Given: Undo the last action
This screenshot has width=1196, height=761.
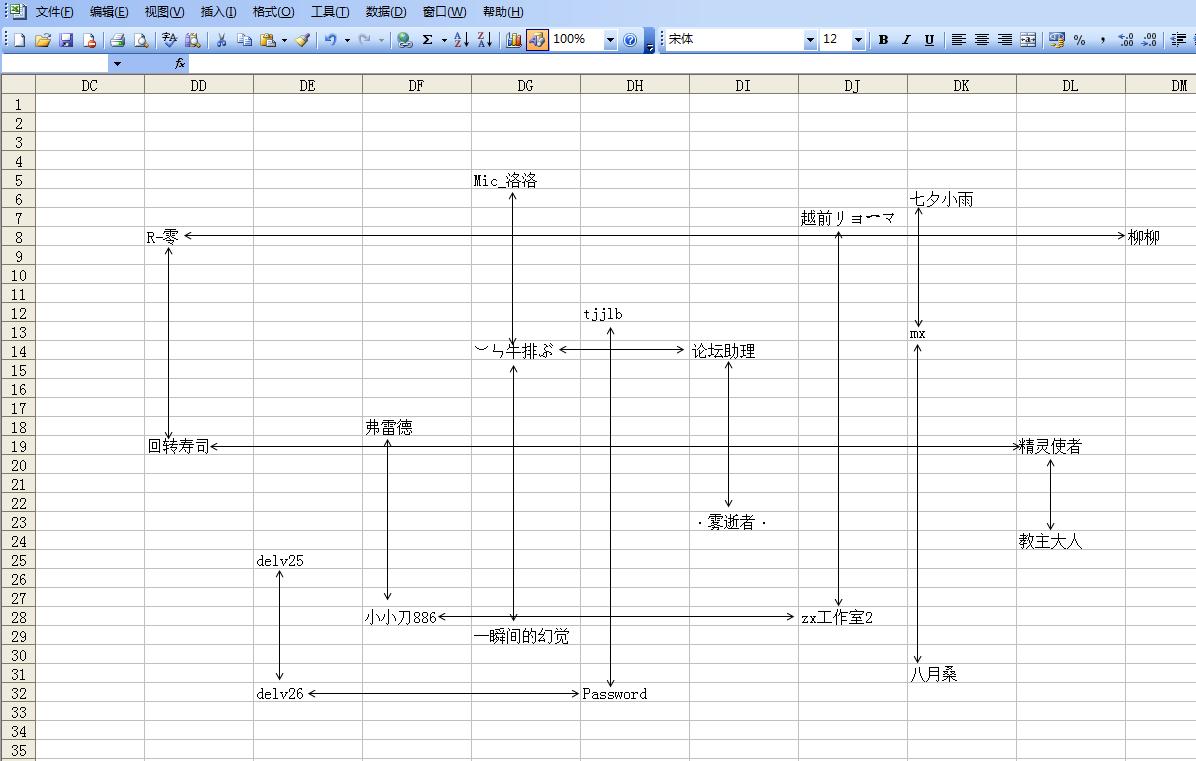Looking at the screenshot, I should [330, 40].
